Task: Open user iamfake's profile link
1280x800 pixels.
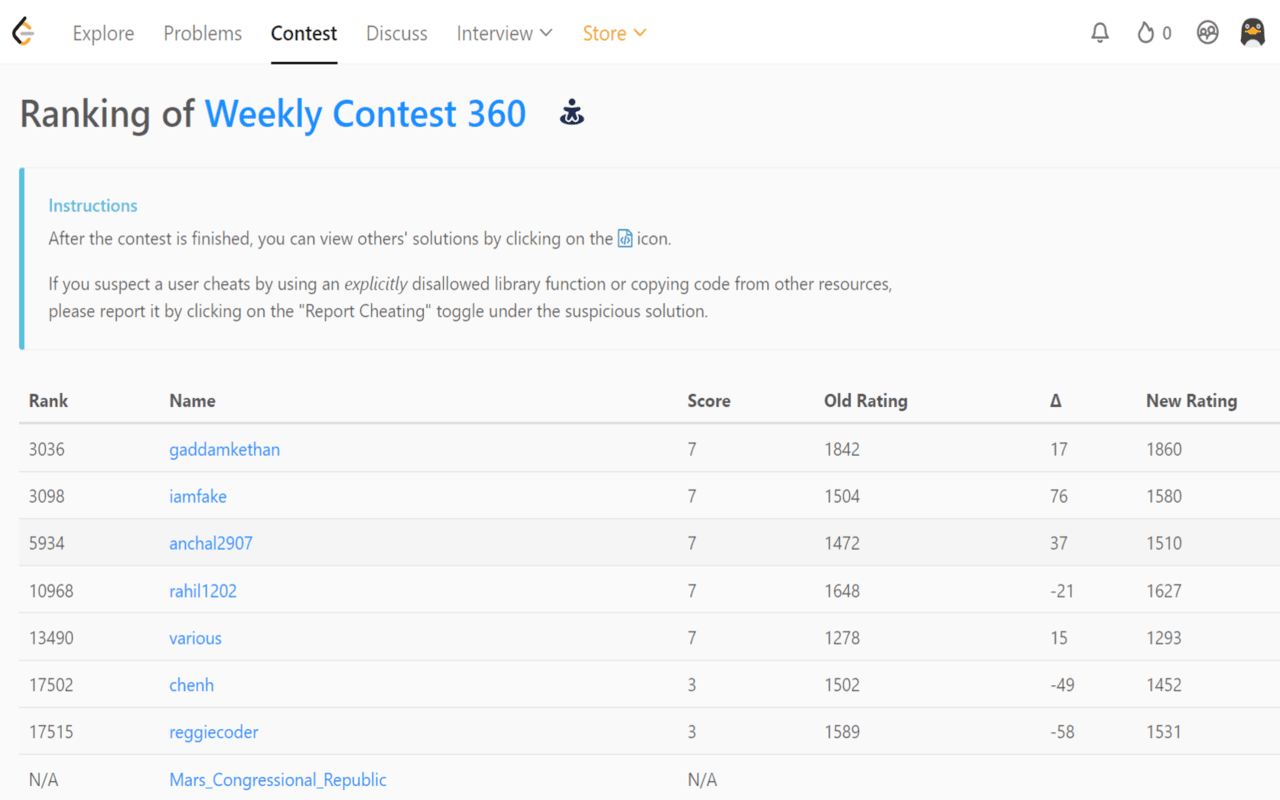Action: [198, 496]
